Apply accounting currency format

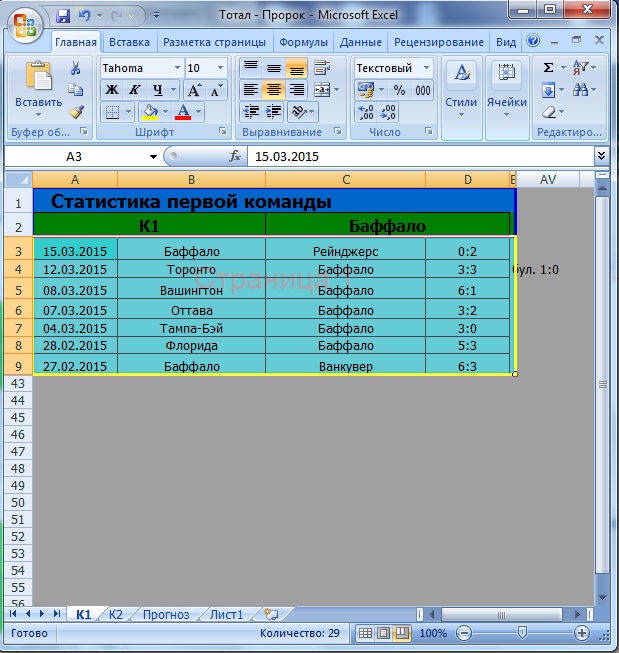coord(365,90)
